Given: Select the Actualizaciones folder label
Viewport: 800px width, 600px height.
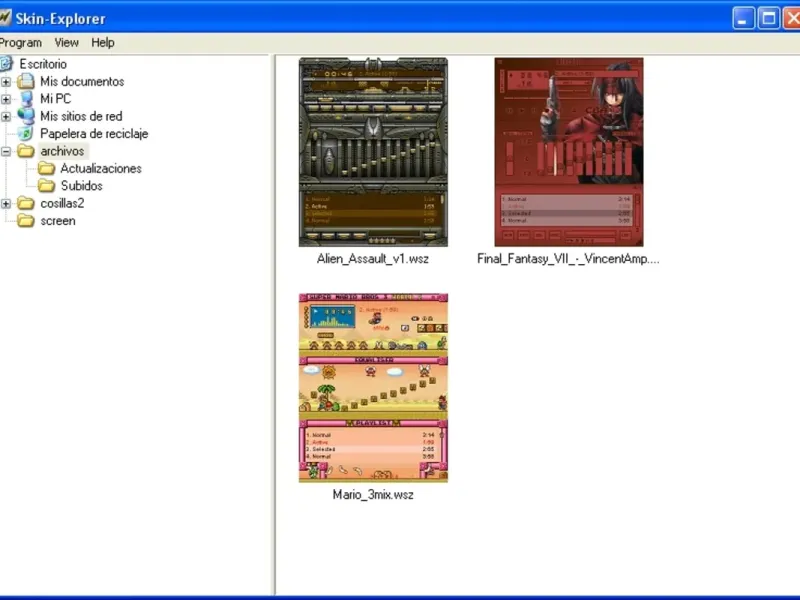Looking at the screenshot, I should point(101,168).
